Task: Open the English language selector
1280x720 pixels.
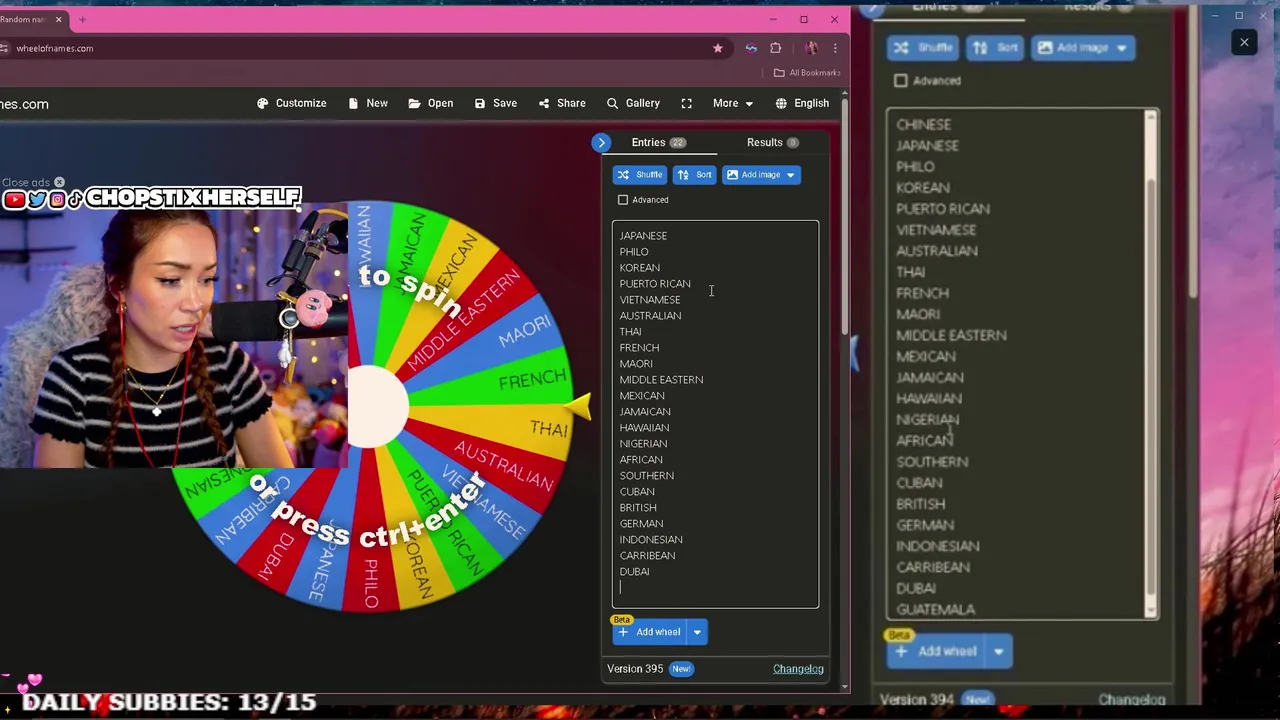Action: (x=802, y=103)
